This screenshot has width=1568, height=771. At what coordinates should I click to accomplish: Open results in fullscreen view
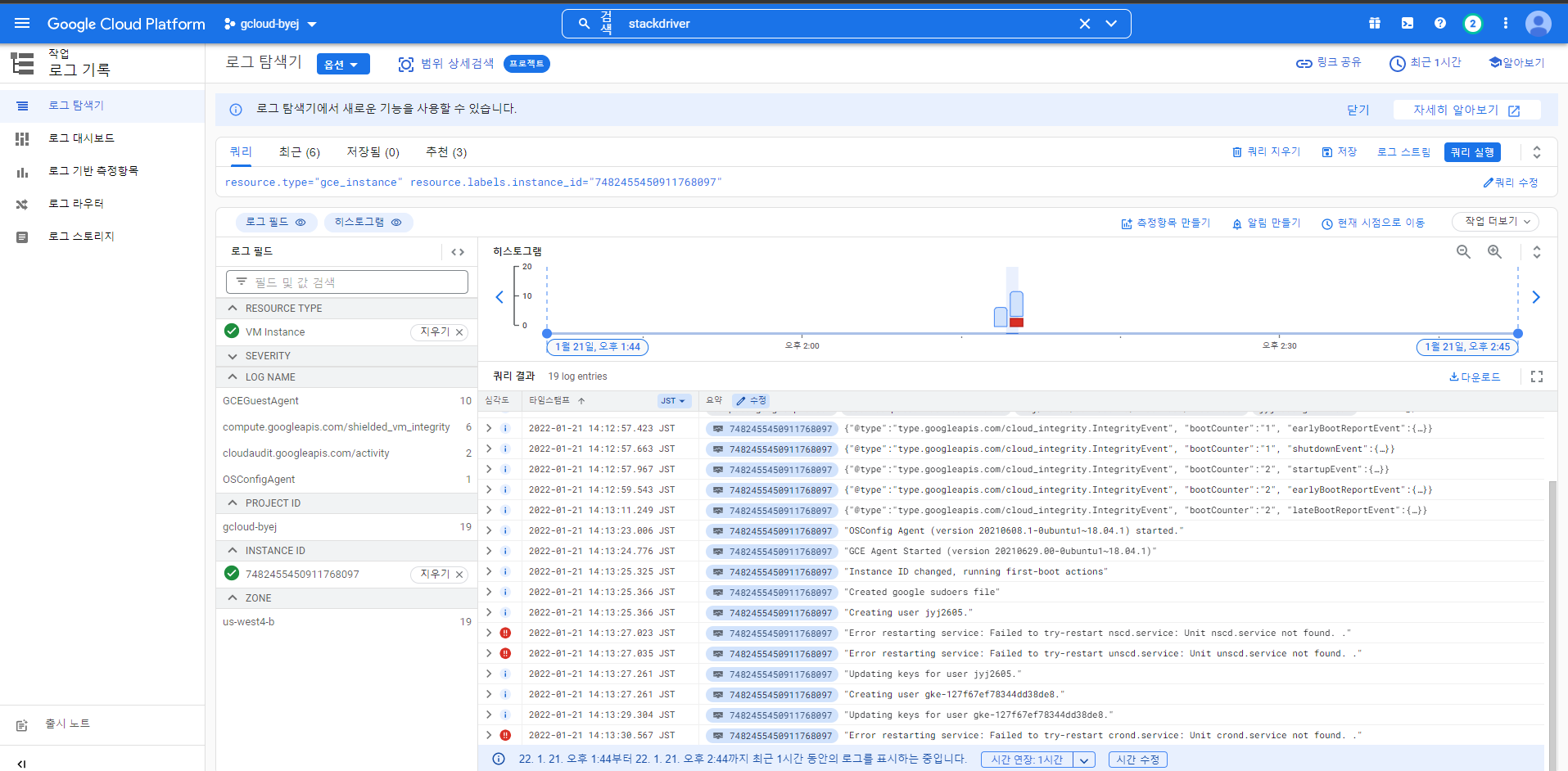(1537, 376)
